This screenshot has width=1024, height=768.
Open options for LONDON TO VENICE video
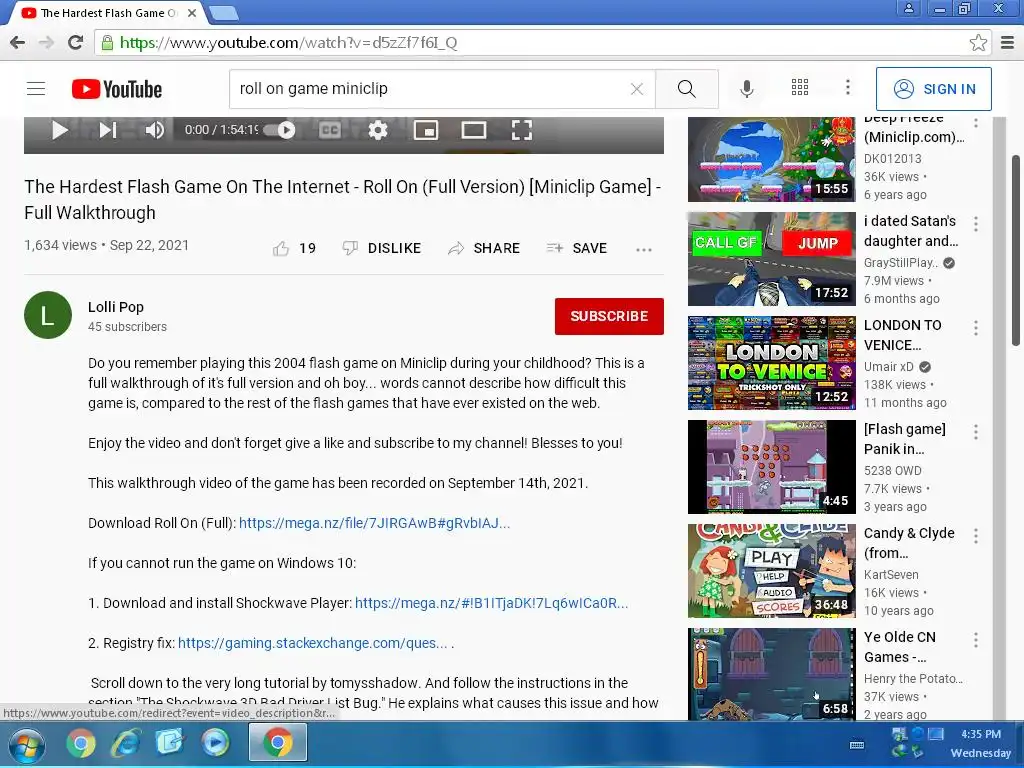976,328
